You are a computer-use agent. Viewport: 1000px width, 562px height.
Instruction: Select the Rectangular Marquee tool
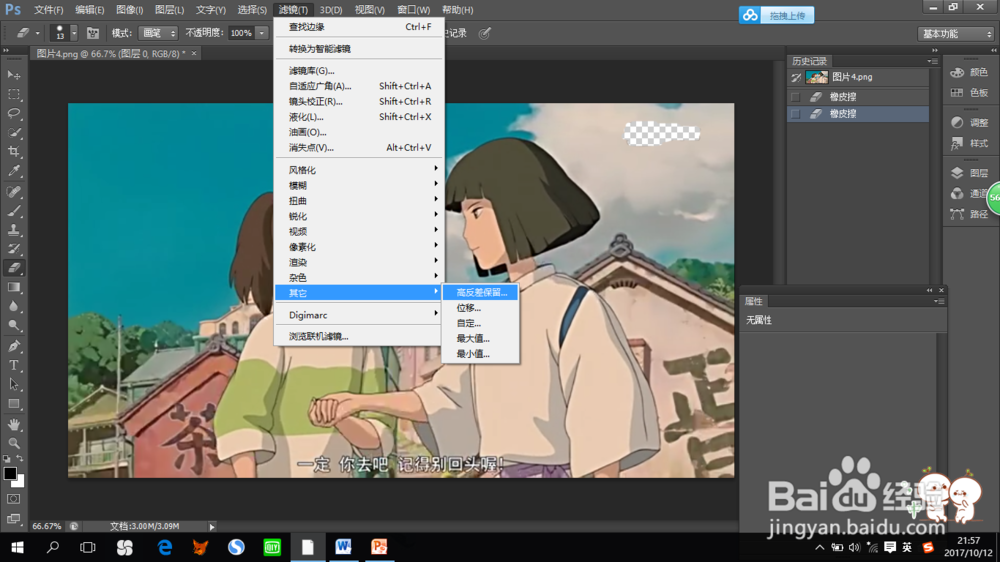click(x=13, y=94)
